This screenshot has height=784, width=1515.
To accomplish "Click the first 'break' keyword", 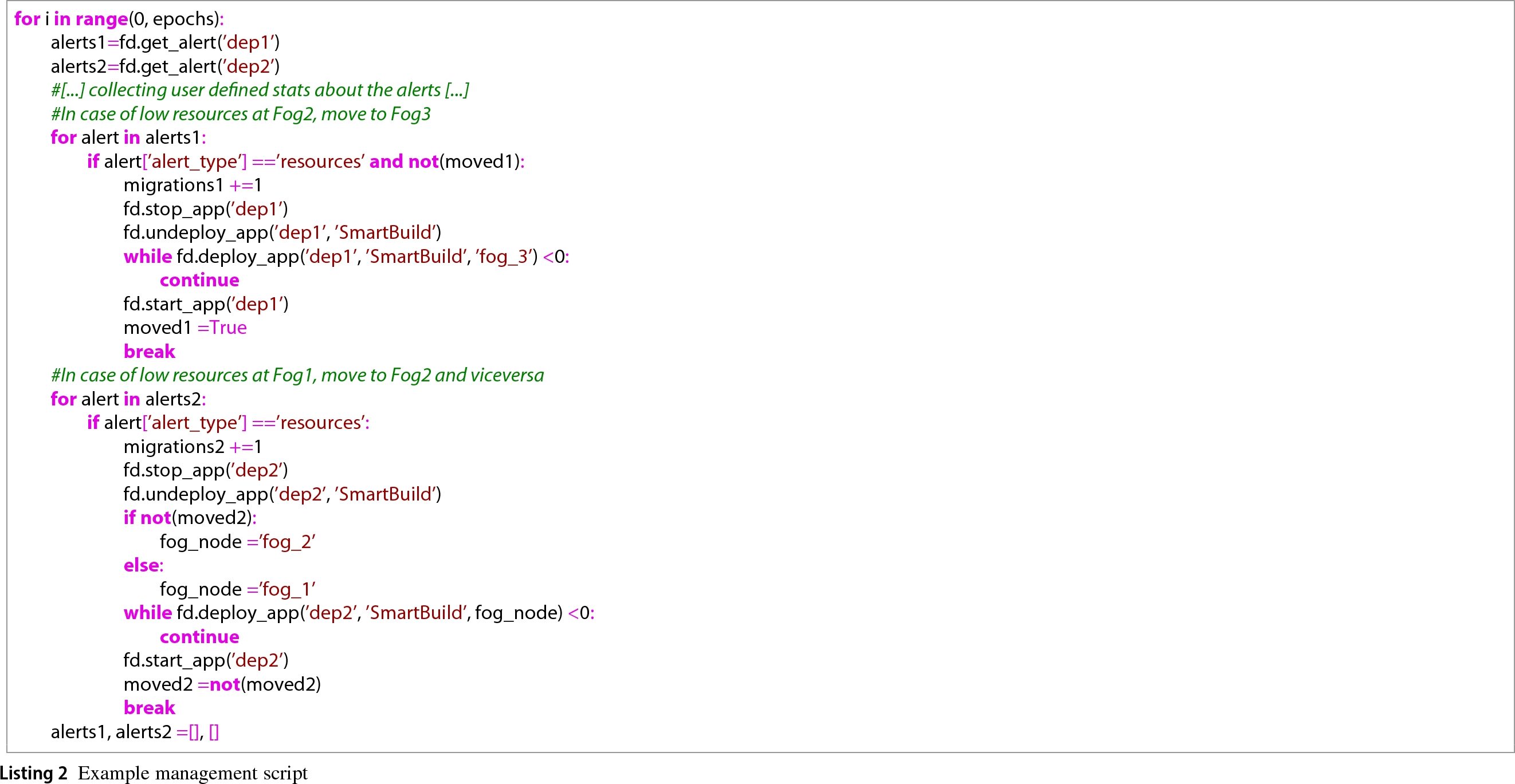I will pos(150,352).
